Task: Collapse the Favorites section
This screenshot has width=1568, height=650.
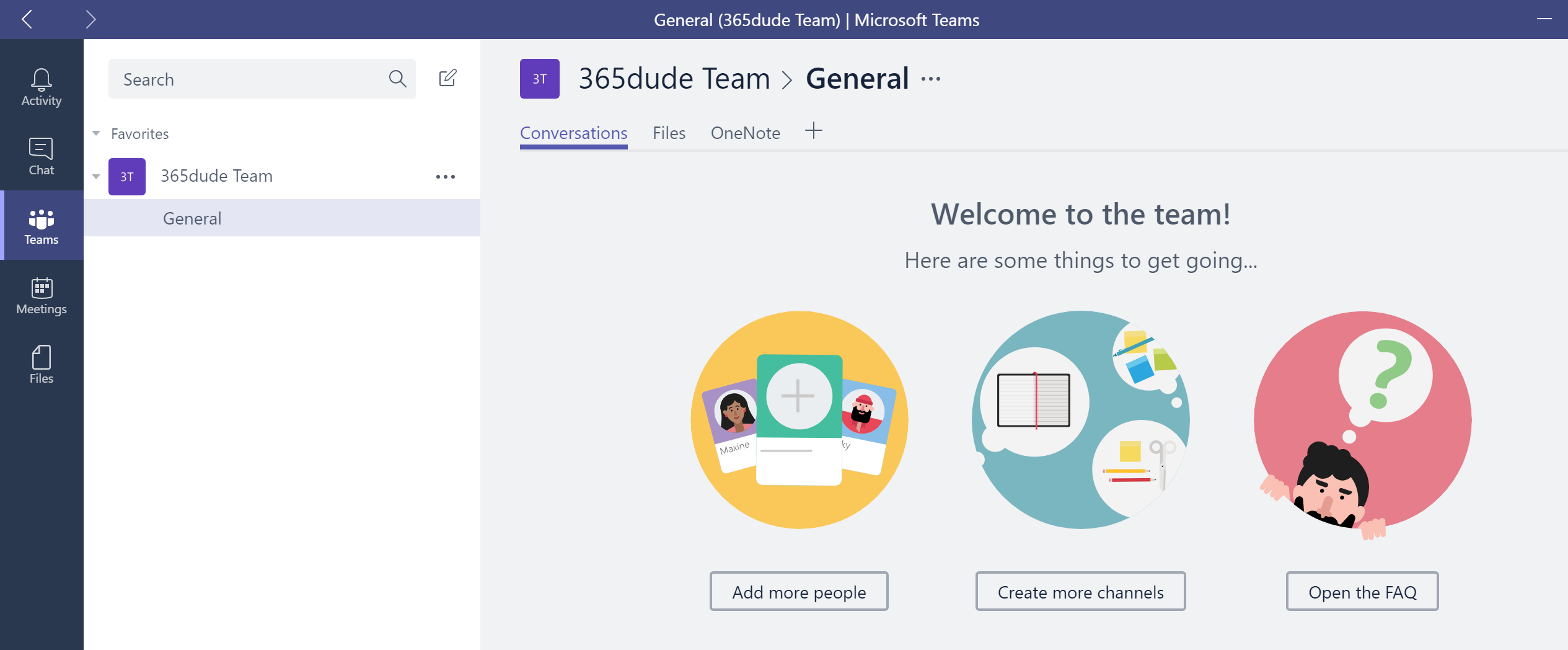Action: tap(96, 133)
